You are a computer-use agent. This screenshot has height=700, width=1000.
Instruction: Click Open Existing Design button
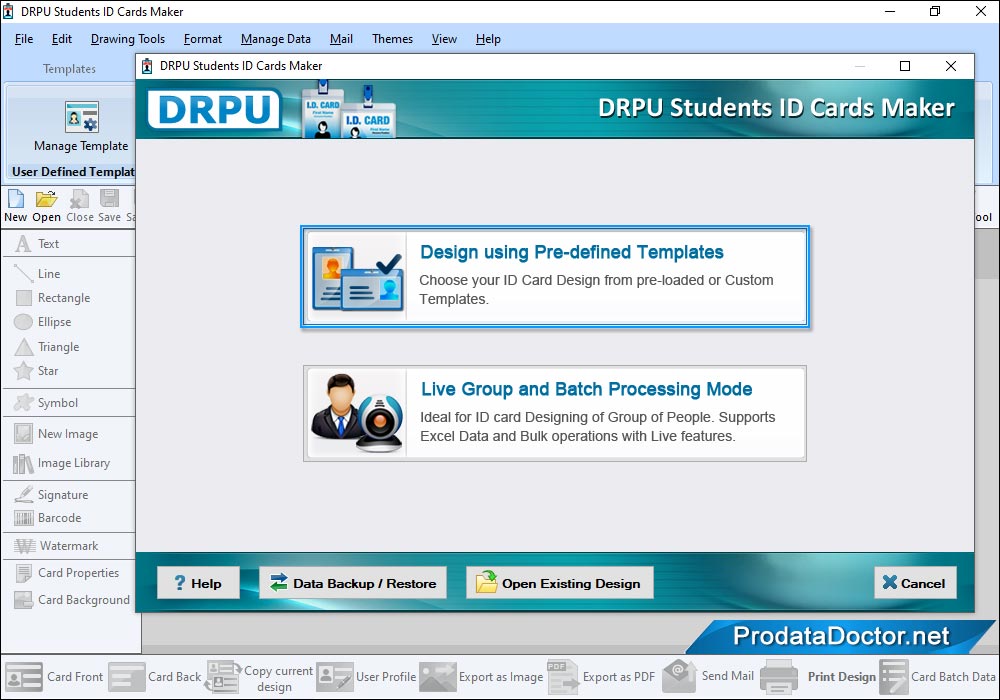tap(559, 583)
